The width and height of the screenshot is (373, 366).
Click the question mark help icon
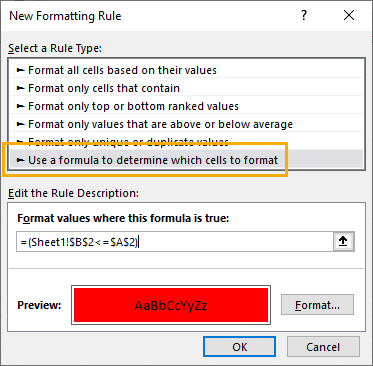point(304,15)
